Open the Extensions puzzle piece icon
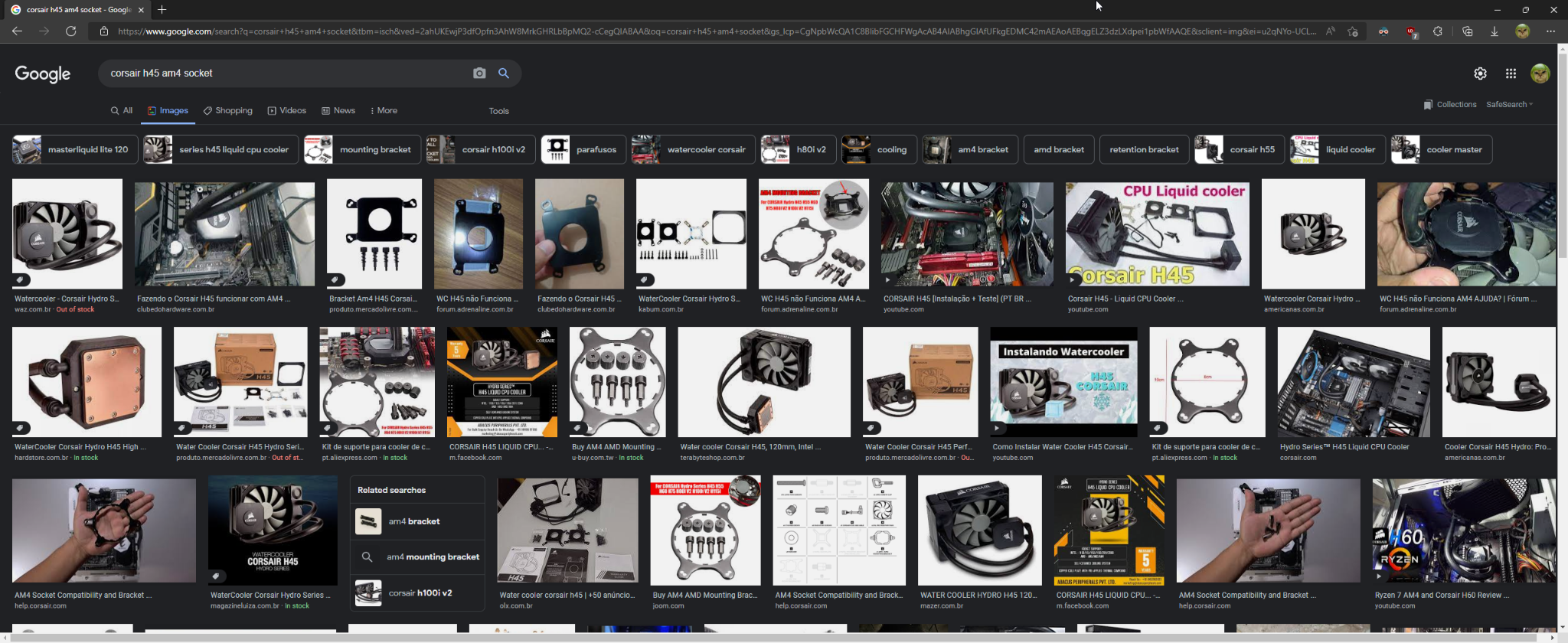 click(x=1438, y=31)
